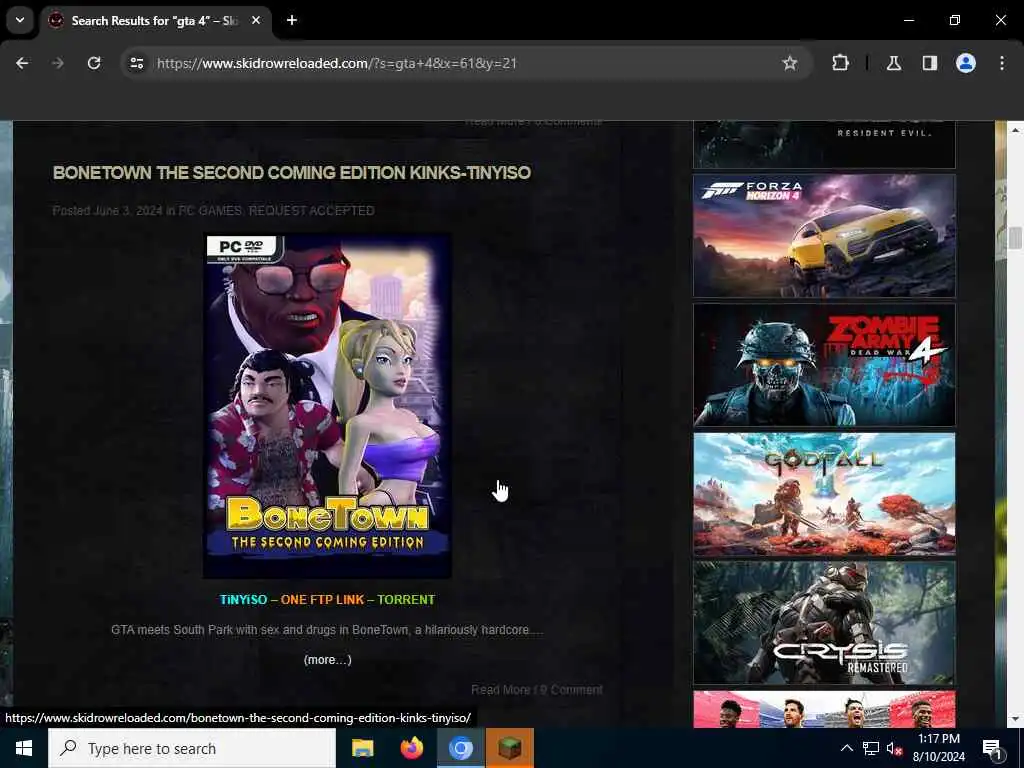The height and width of the screenshot is (768, 1024).
Task: Open the Minecraft block taskbar icon
Action: (x=510, y=748)
